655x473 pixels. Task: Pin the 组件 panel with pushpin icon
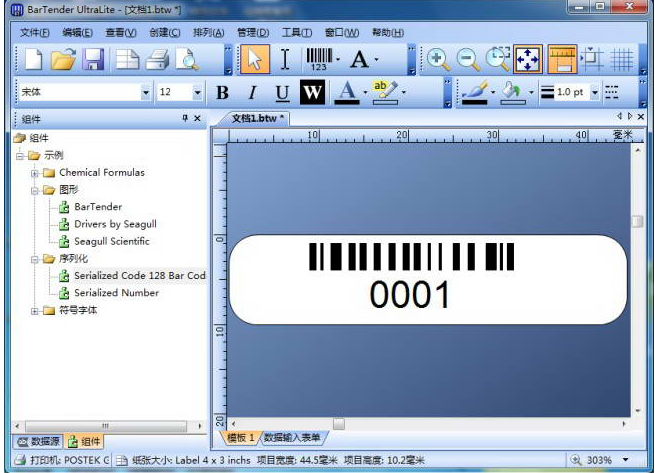pos(185,118)
